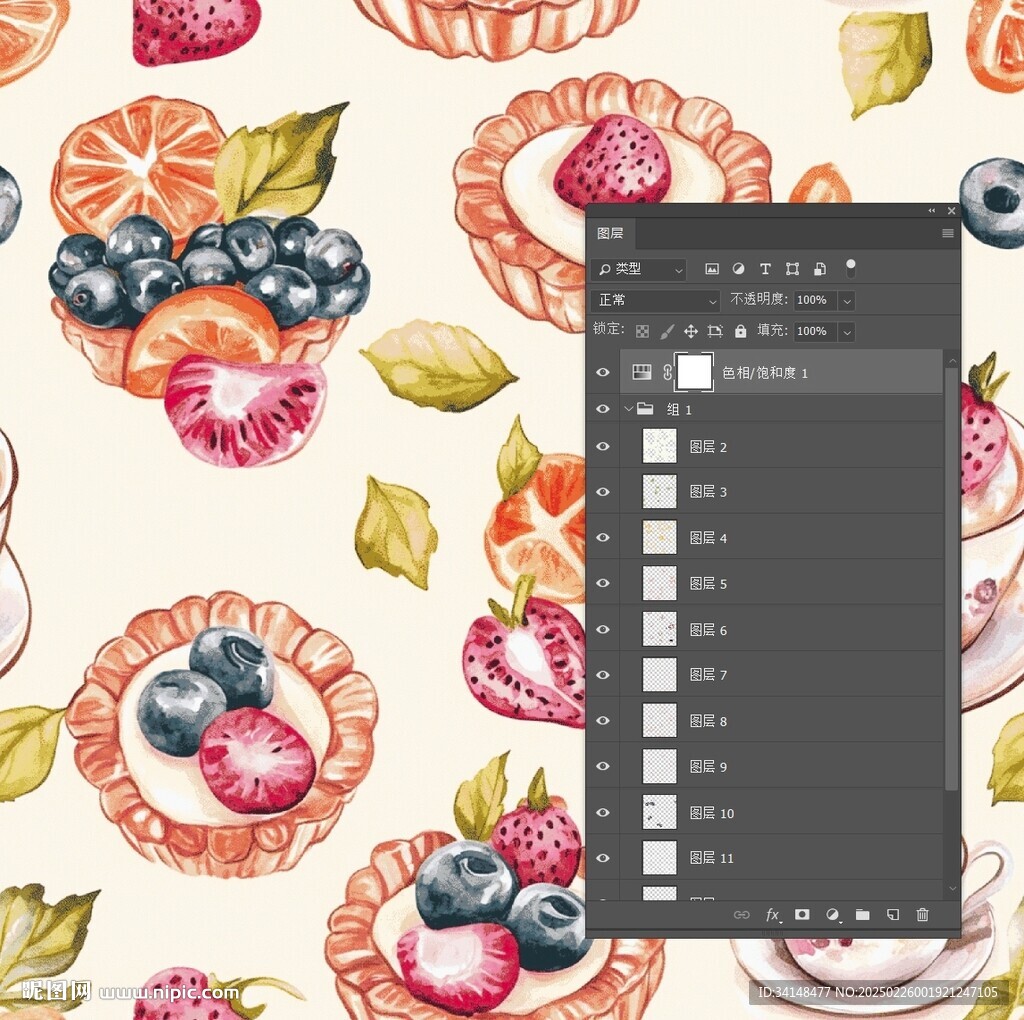Filter layers by pixel image type
The height and width of the screenshot is (1020, 1024).
[x=712, y=268]
